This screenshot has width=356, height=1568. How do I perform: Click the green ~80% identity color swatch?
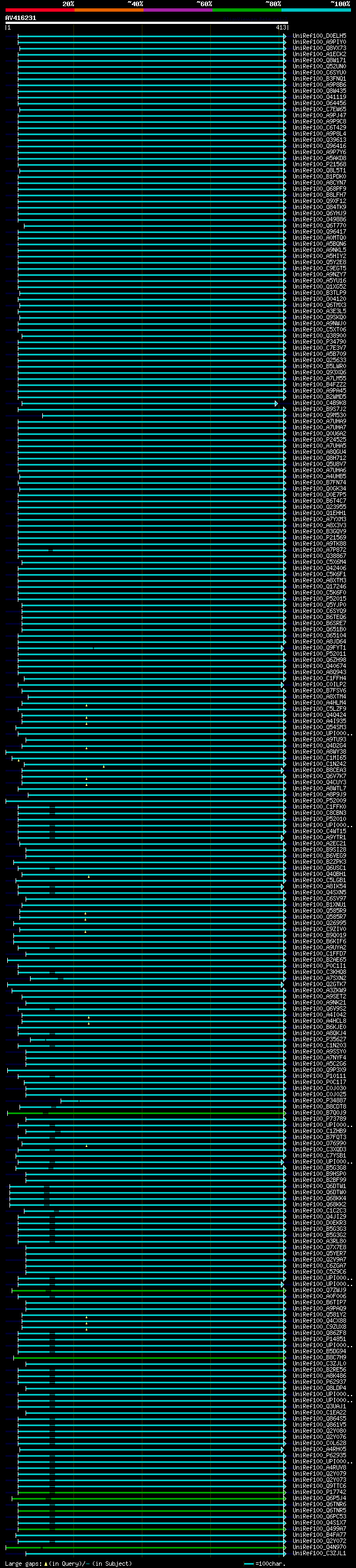(x=247, y=10)
